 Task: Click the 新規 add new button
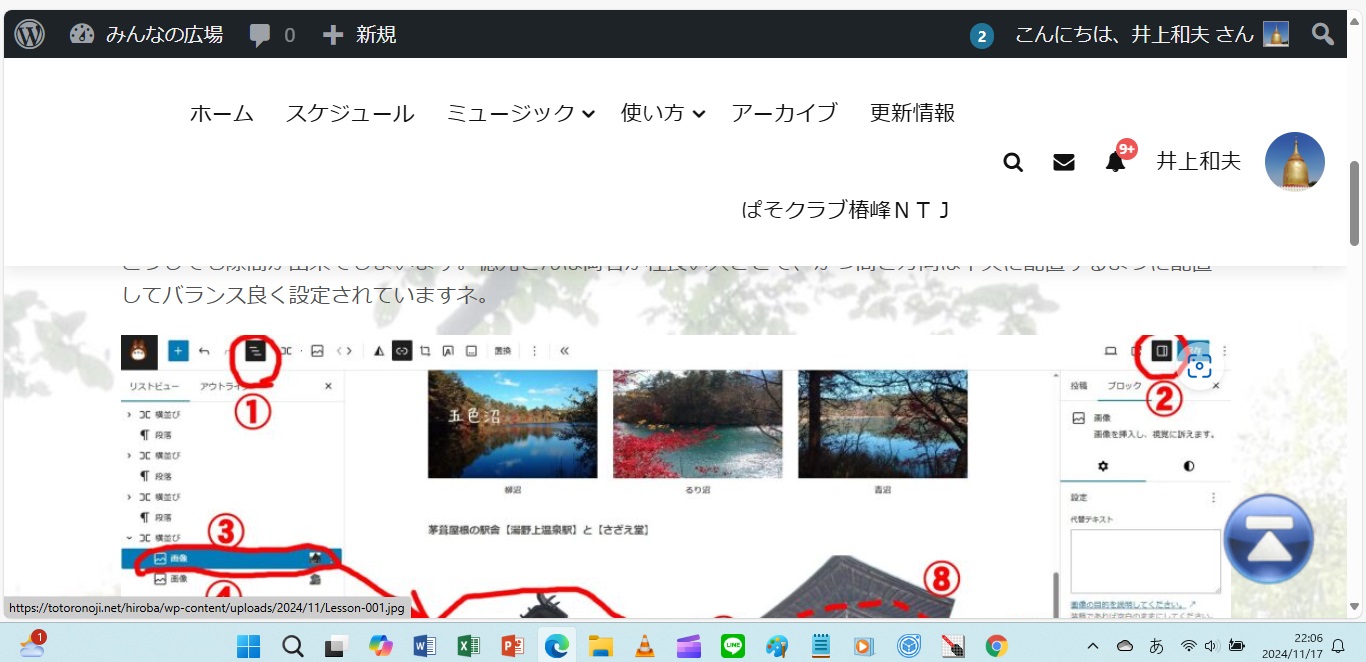pos(360,35)
